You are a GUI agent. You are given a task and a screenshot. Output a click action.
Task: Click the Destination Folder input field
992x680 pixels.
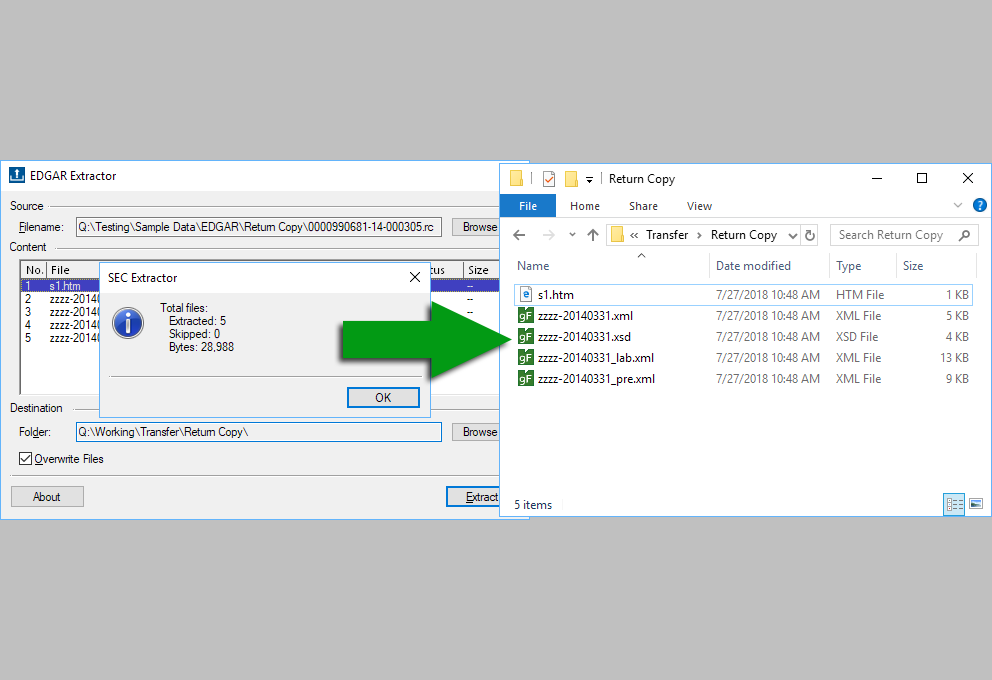coord(258,432)
